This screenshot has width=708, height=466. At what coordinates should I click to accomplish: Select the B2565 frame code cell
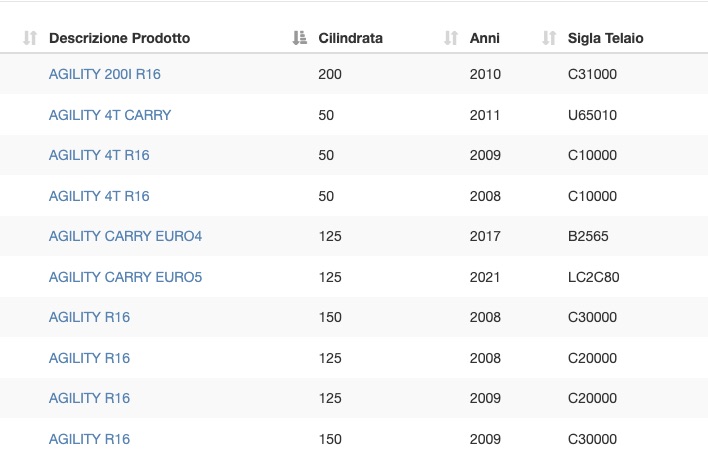pyautogui.click(x=588, y=236)
